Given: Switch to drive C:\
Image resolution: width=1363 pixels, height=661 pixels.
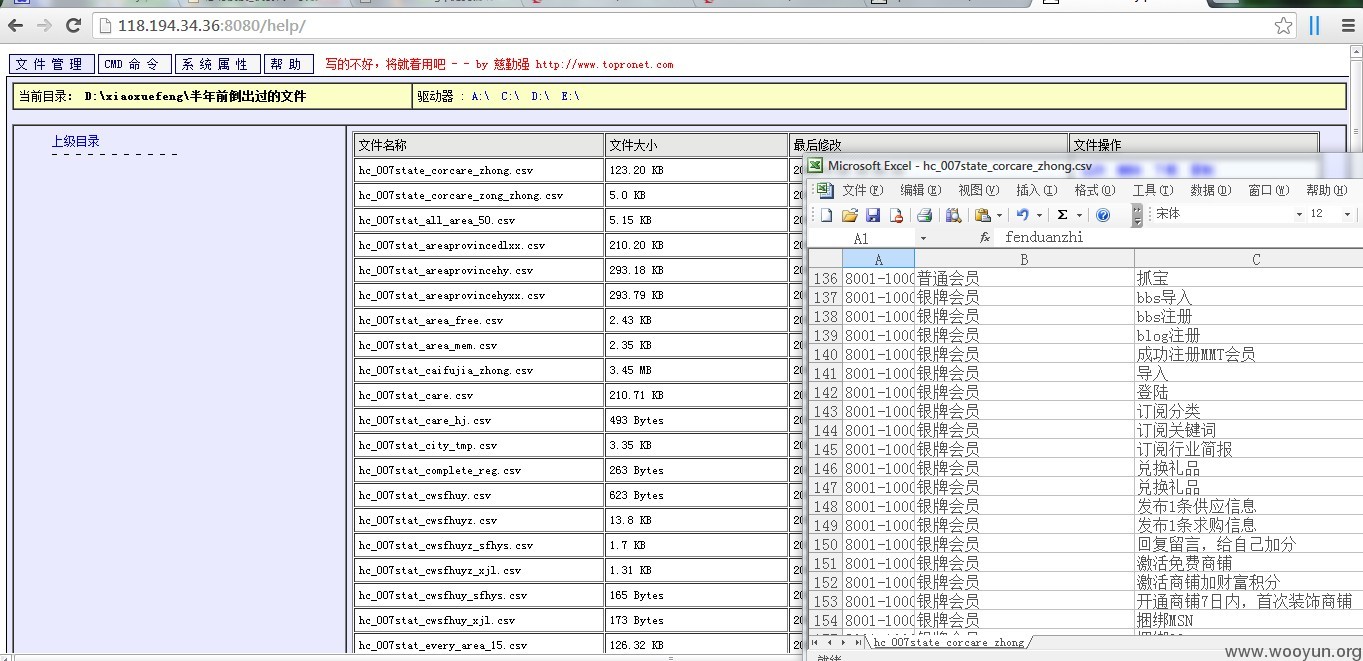Looking at the screenshot, I should click(x=510, y=97).
